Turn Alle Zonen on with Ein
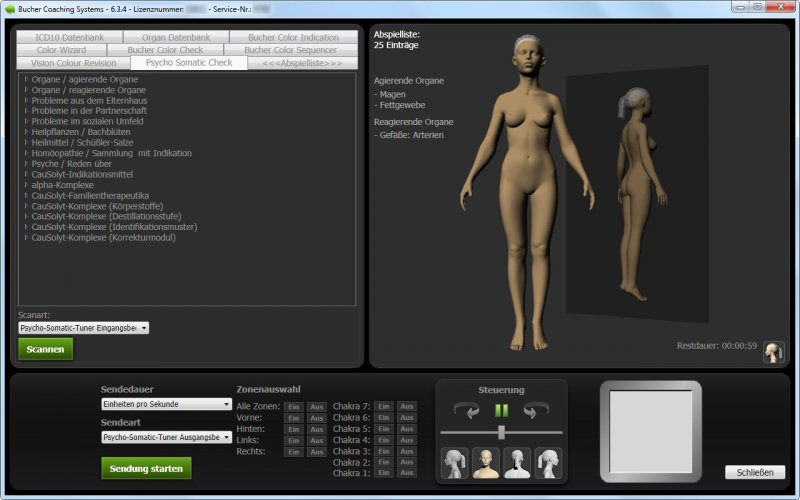This screenshot has height=500, width=800. [293, 407]
